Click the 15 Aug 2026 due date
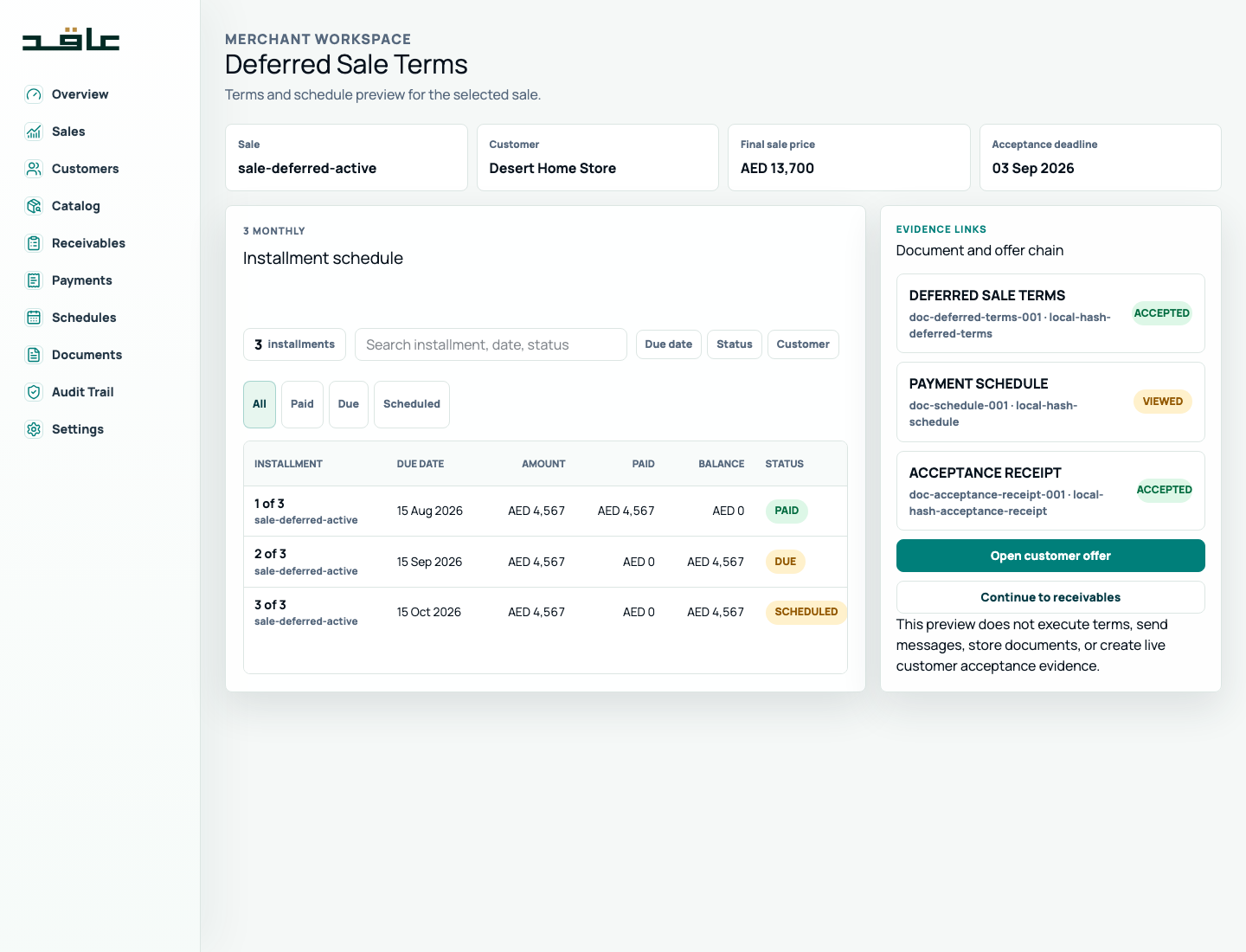1246x952 pixels. (x=430, y=511)
